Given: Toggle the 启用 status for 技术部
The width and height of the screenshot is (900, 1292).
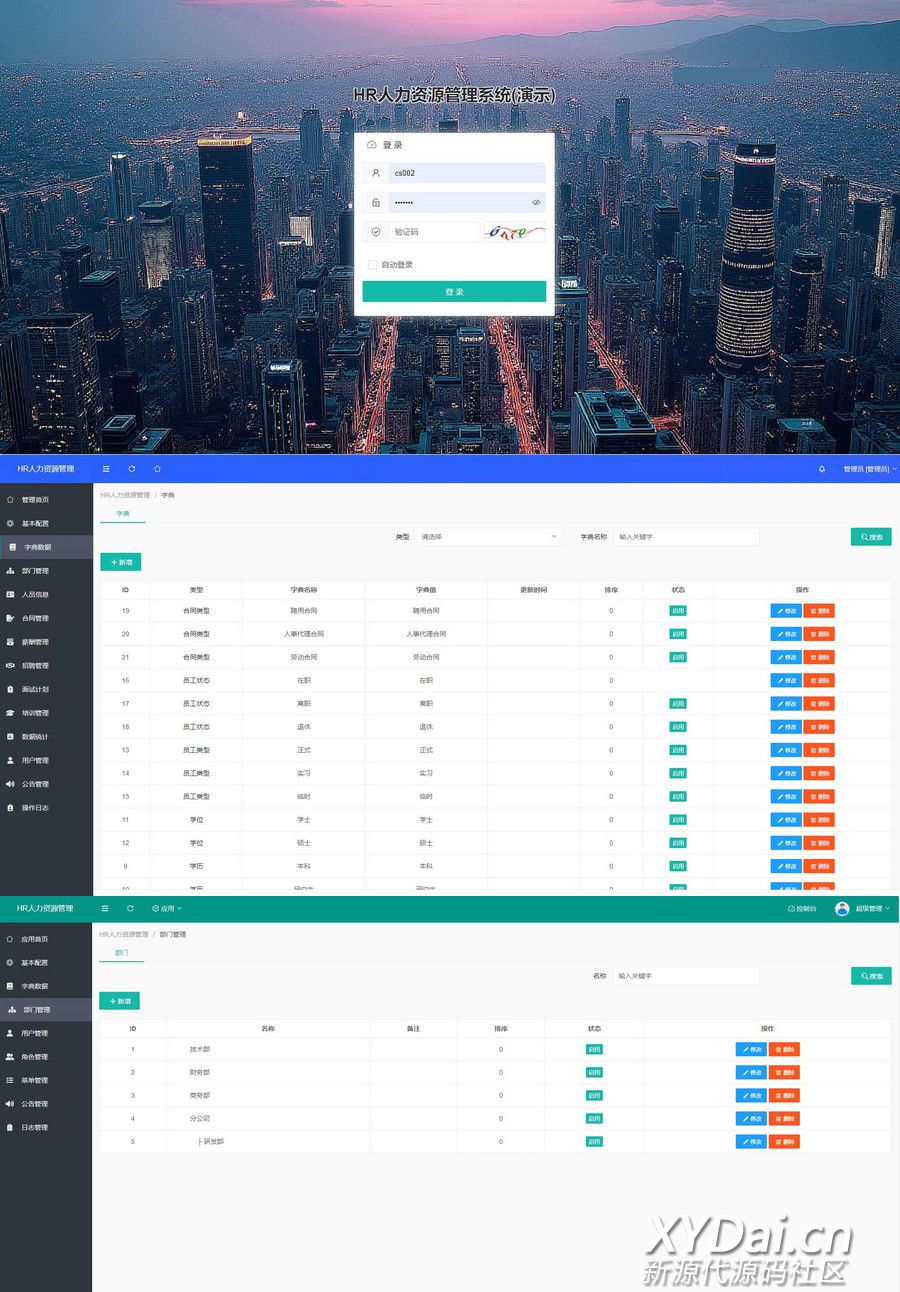Looking at the screenshot, I should (x=594, y=1049).
